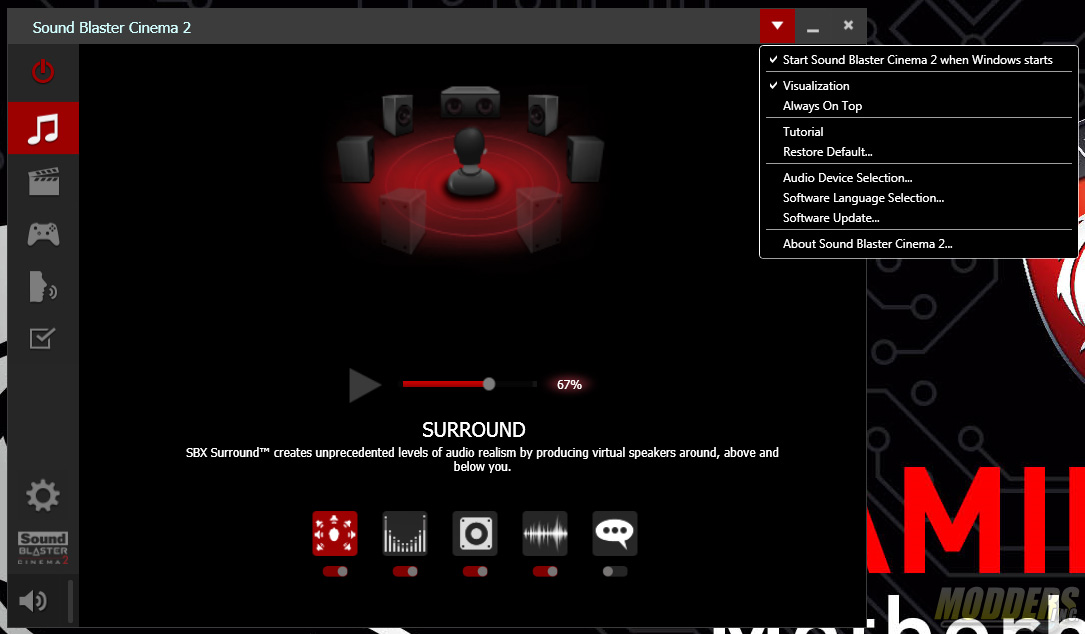Turn off the Crystalizer toggle switch
The image size is (1085, 634).
[405, 572]
